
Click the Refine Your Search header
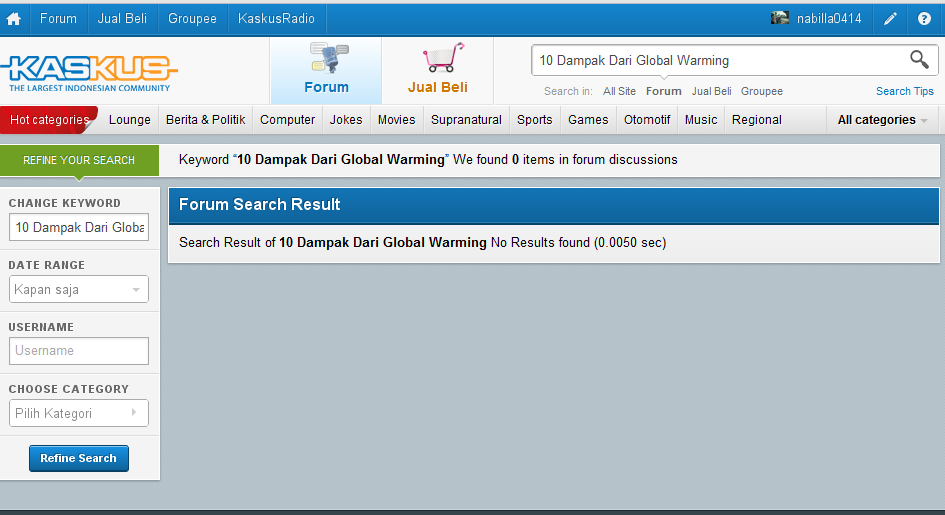79,160
